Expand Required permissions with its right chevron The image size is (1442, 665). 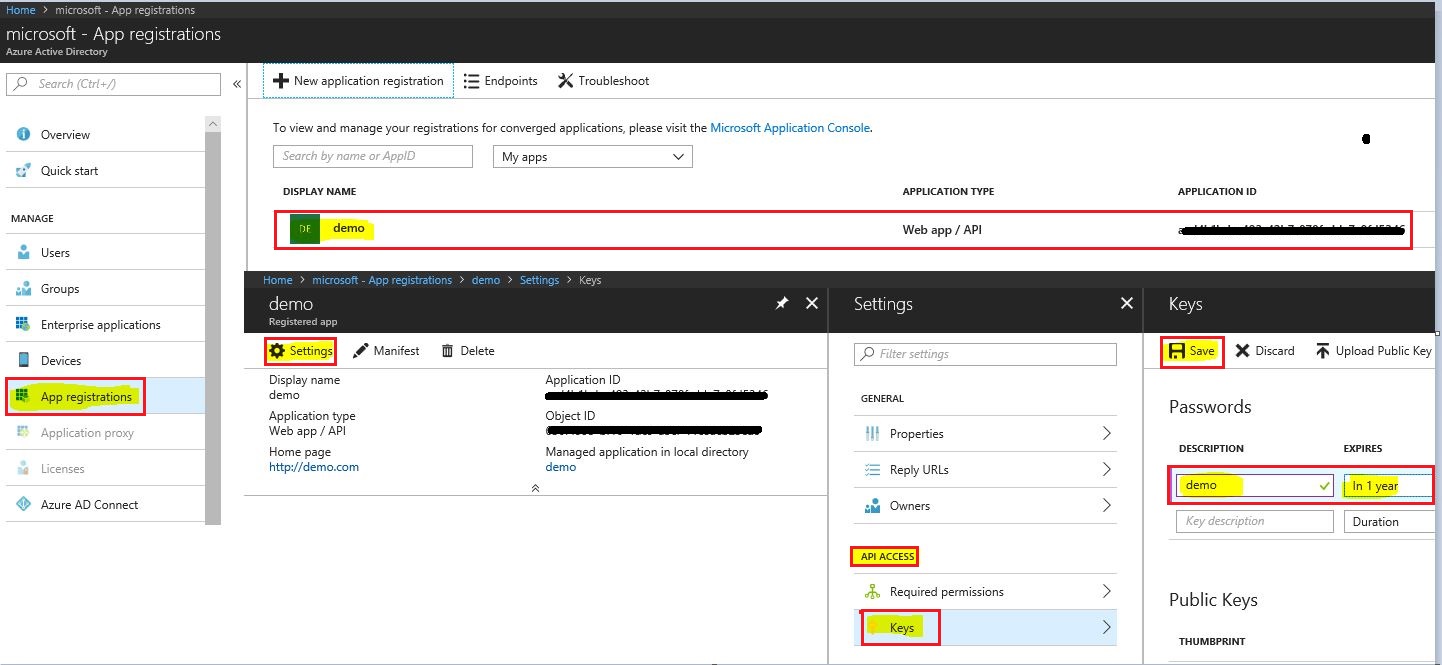click(x=1106, y=591)
